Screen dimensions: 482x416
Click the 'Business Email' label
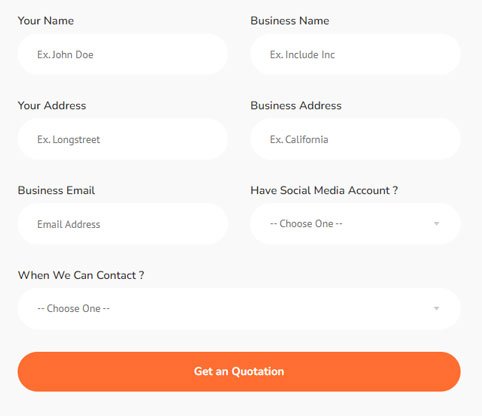56,190
